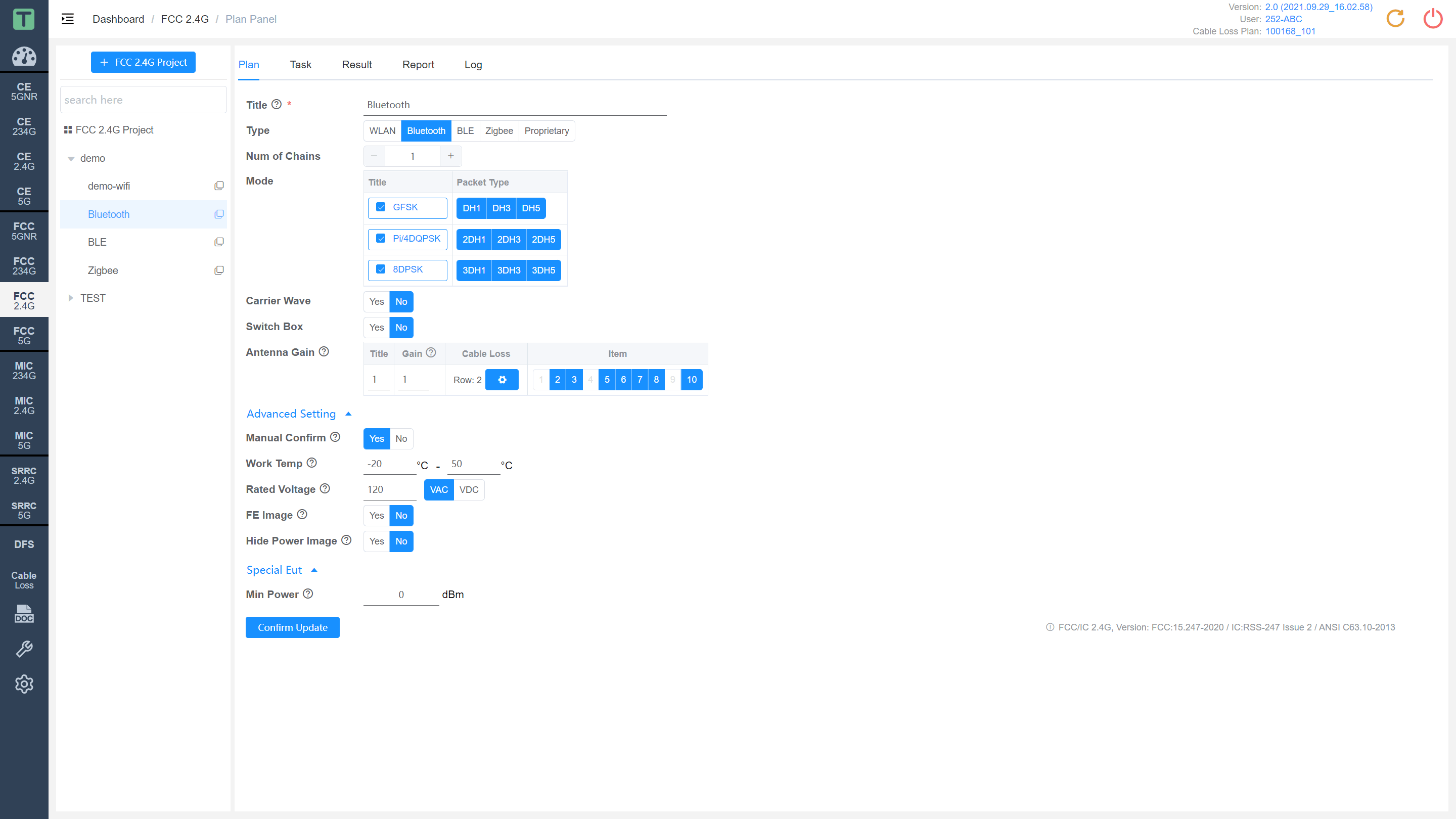
Task: Click the Title Bluetooth text field
Action: coord(515,105)
